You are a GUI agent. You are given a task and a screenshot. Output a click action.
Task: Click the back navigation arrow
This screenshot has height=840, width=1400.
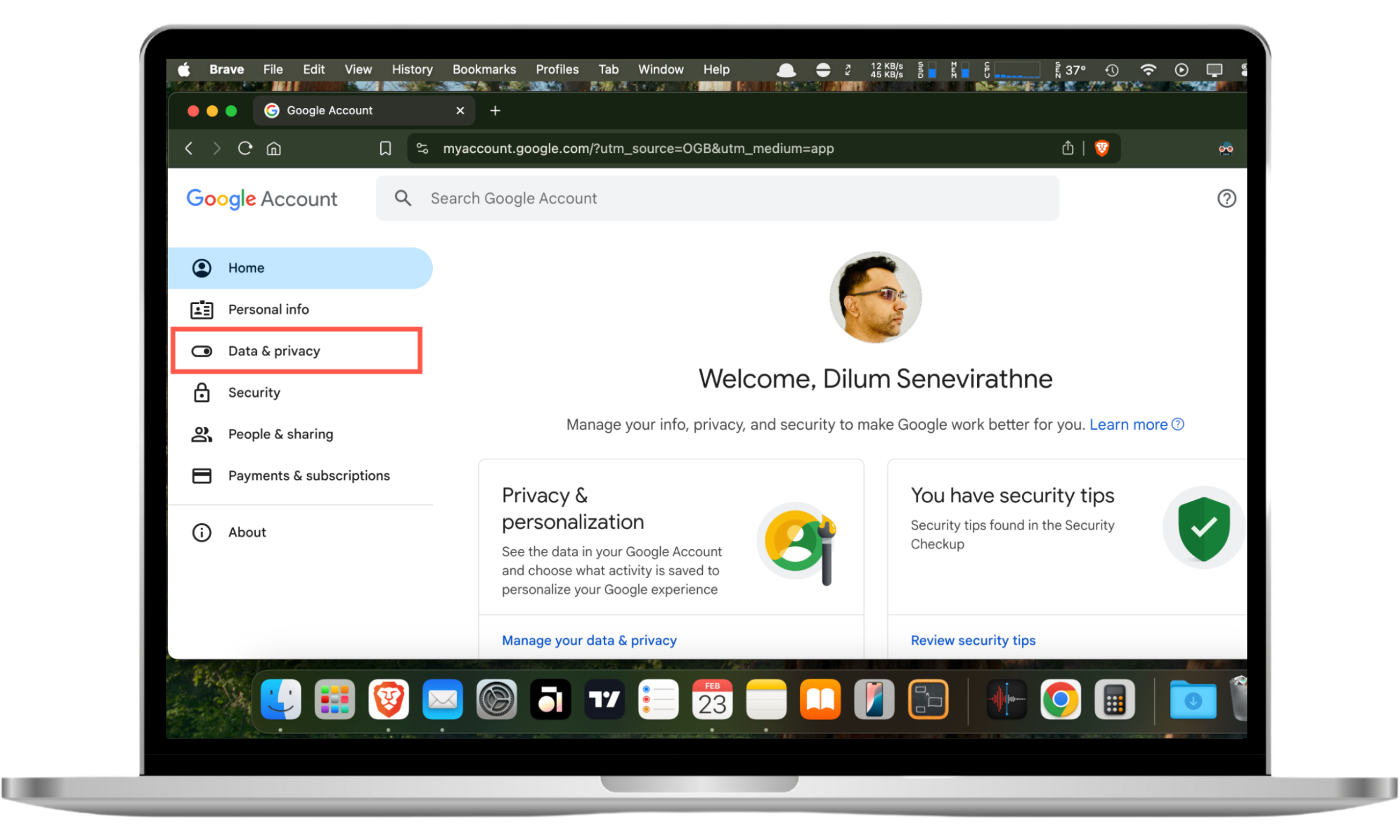[x=188, y=148]
